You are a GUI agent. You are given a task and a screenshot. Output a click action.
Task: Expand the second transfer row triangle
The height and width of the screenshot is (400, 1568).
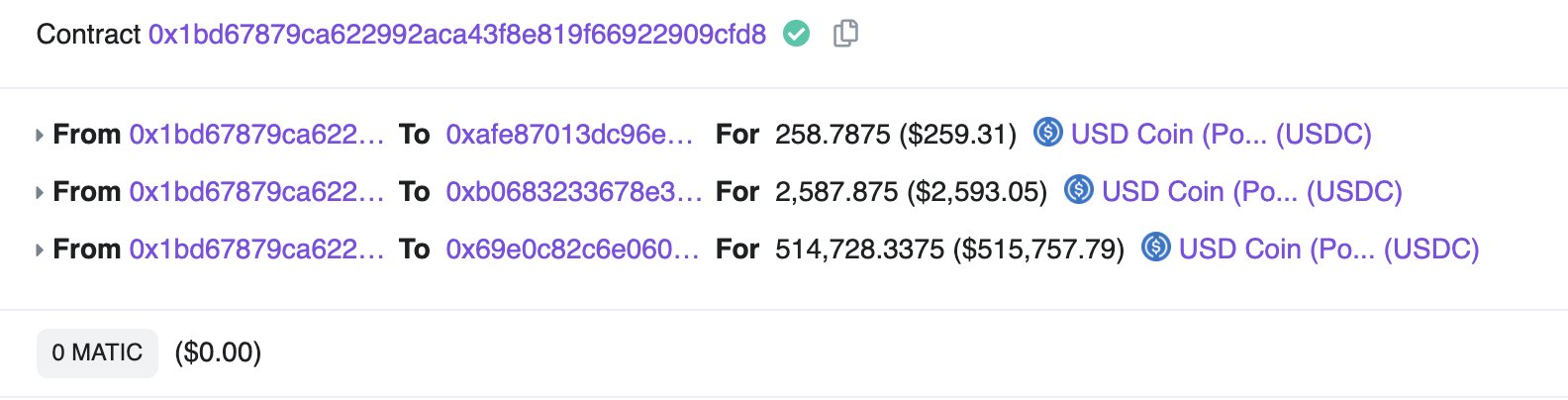click(x=40, y=192)
